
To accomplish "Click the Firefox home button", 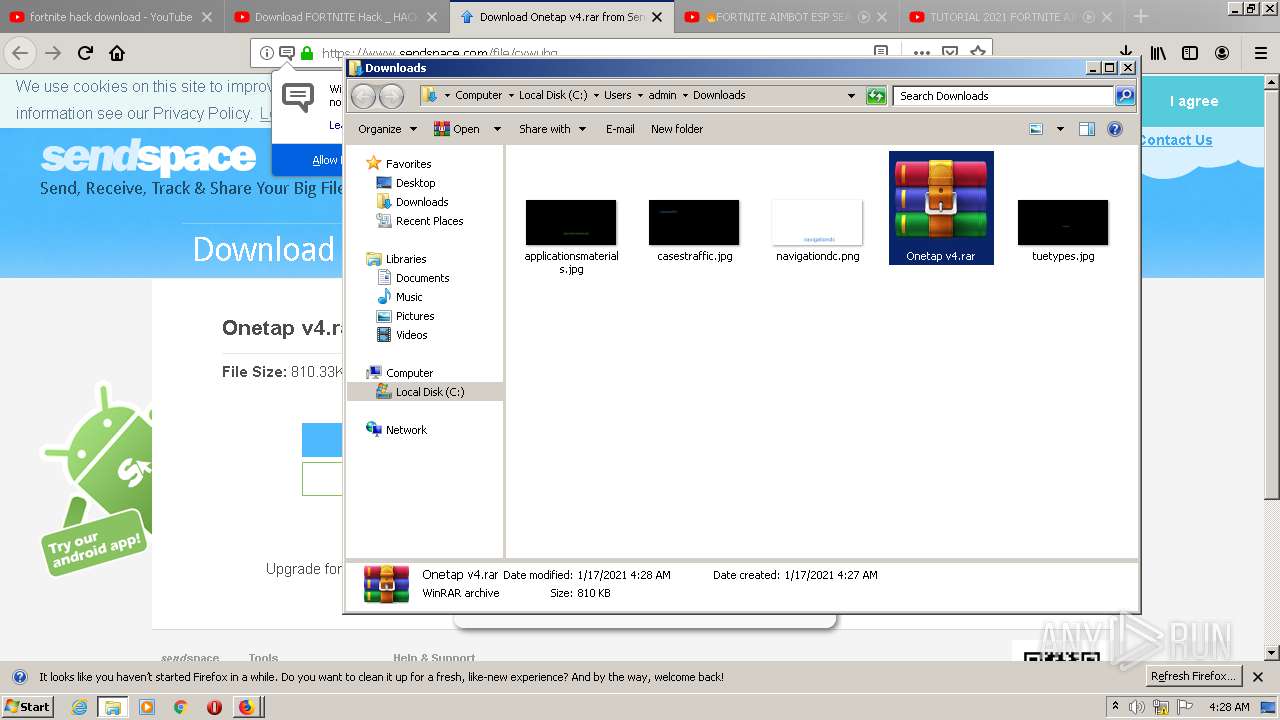I will (x=117, y=53).
